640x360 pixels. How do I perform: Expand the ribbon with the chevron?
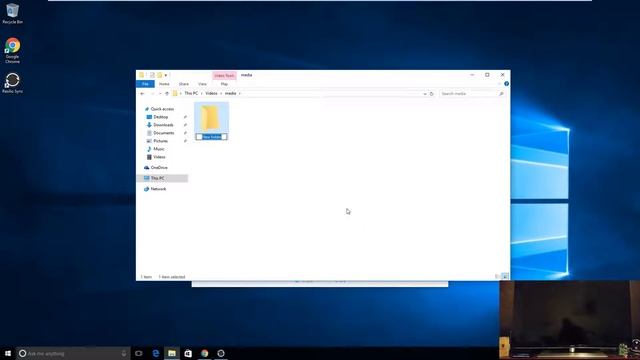499,84
